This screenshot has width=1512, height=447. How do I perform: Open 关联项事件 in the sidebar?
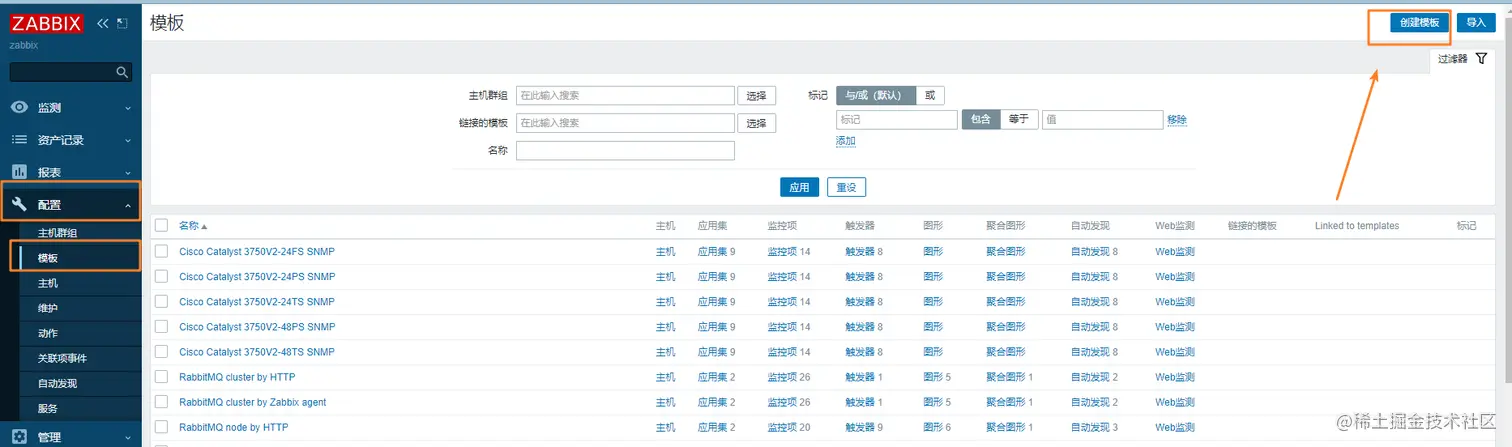62,358
